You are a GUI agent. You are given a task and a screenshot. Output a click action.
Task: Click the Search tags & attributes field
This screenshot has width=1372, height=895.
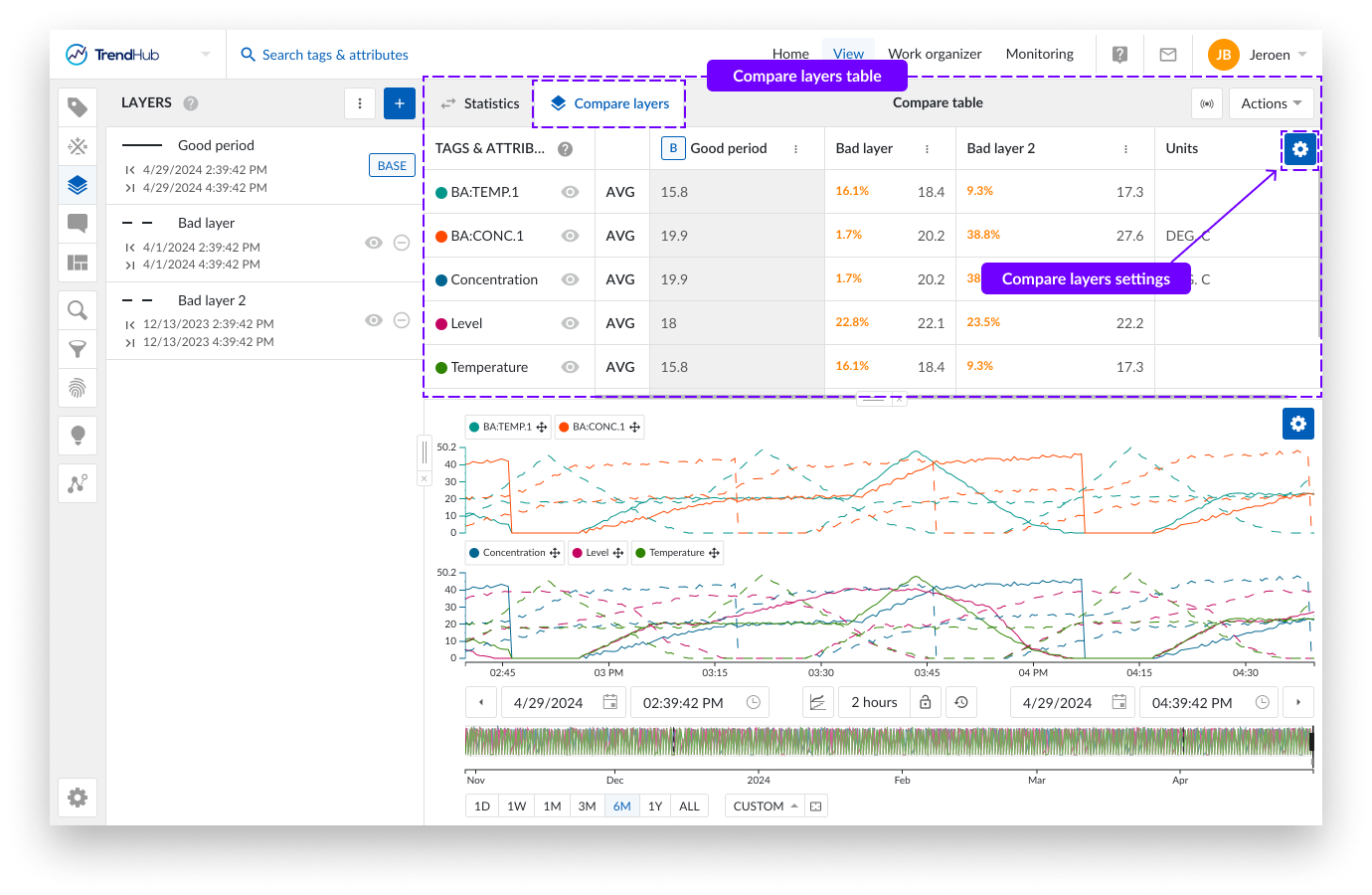[x=335, y=55]
